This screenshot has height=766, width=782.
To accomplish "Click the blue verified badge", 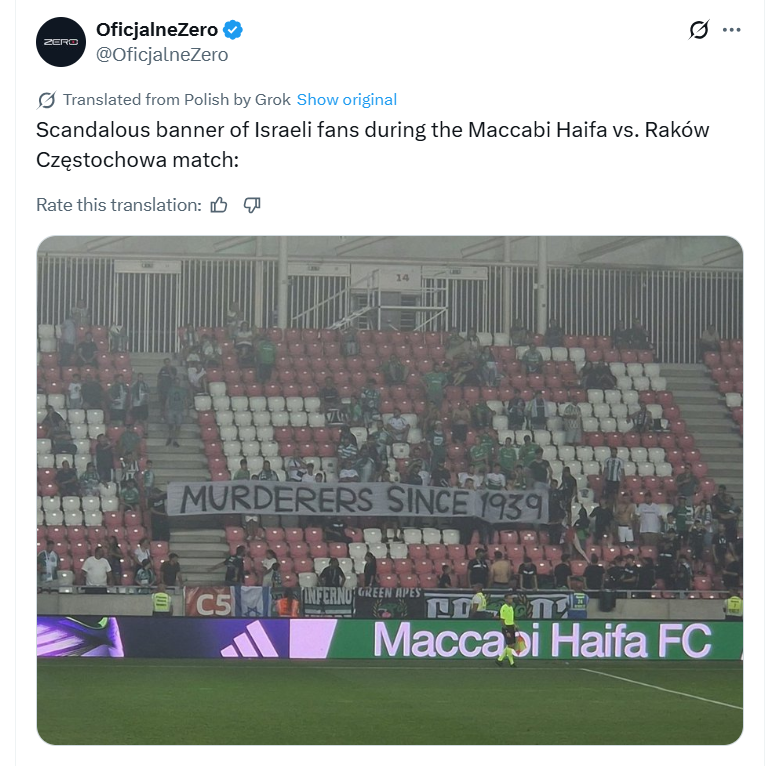I will click(233, 30).
